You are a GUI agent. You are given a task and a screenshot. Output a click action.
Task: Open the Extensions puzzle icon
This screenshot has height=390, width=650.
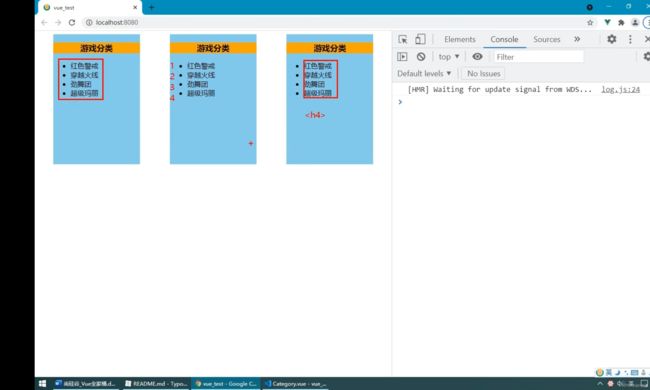[x=621, y=23]
